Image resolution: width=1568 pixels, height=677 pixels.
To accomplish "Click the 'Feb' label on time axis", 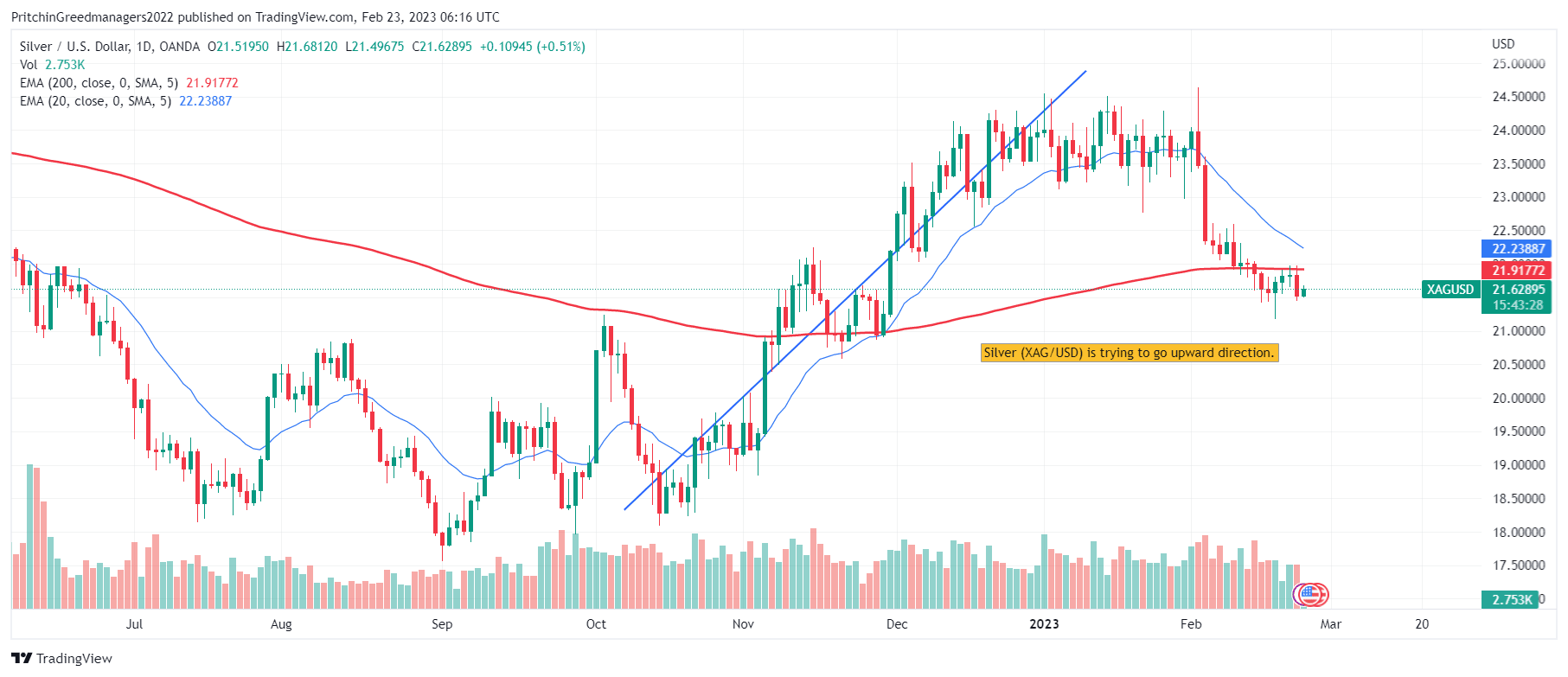I will tap(1191, 624).
